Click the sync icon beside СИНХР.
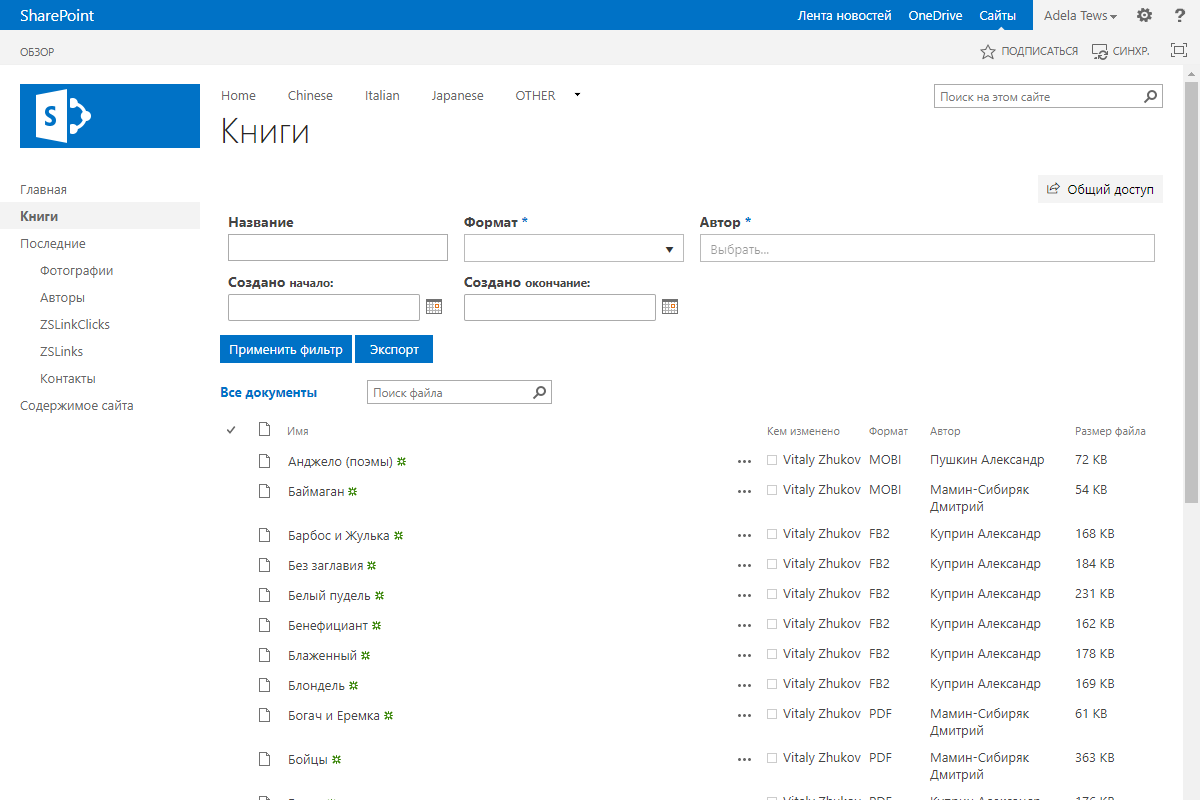The width and height of the screenshot is (1200, 800). [1100, 51]
